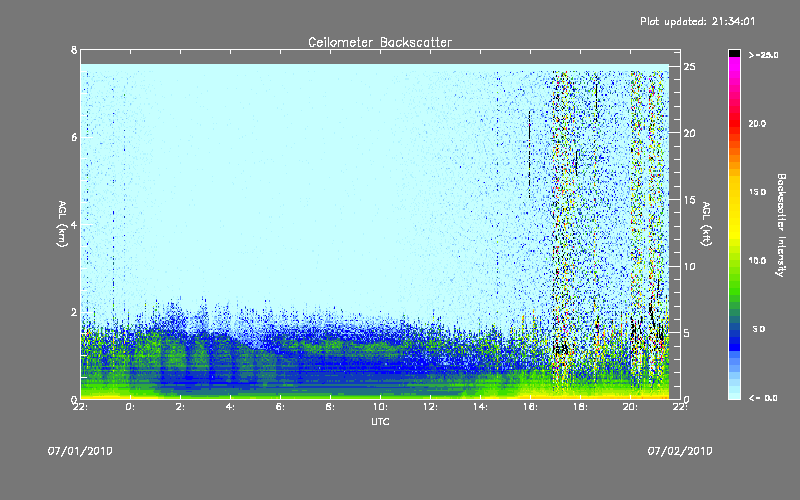The image size is (800, 500).
Task: Click the Backscatter Intensity colorbar label
Action: 781,225
